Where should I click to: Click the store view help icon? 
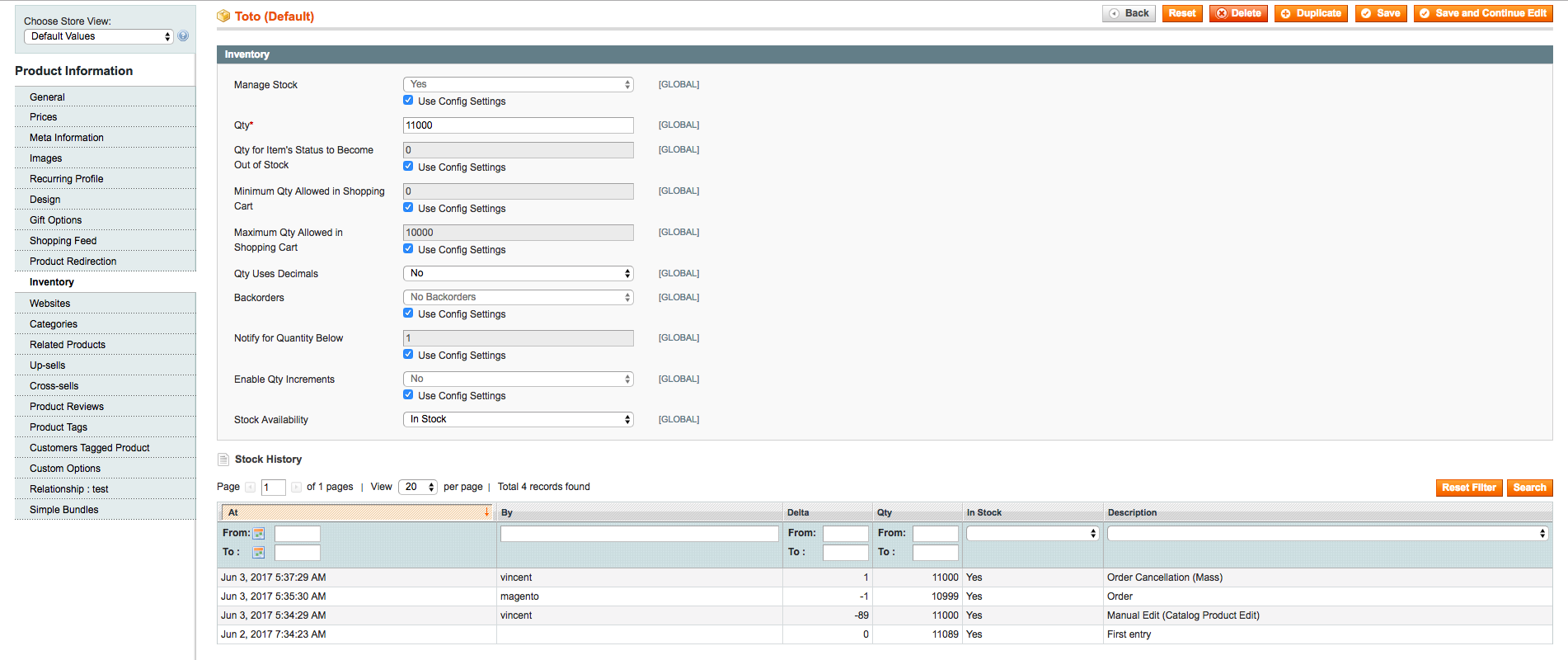point(183,36)
